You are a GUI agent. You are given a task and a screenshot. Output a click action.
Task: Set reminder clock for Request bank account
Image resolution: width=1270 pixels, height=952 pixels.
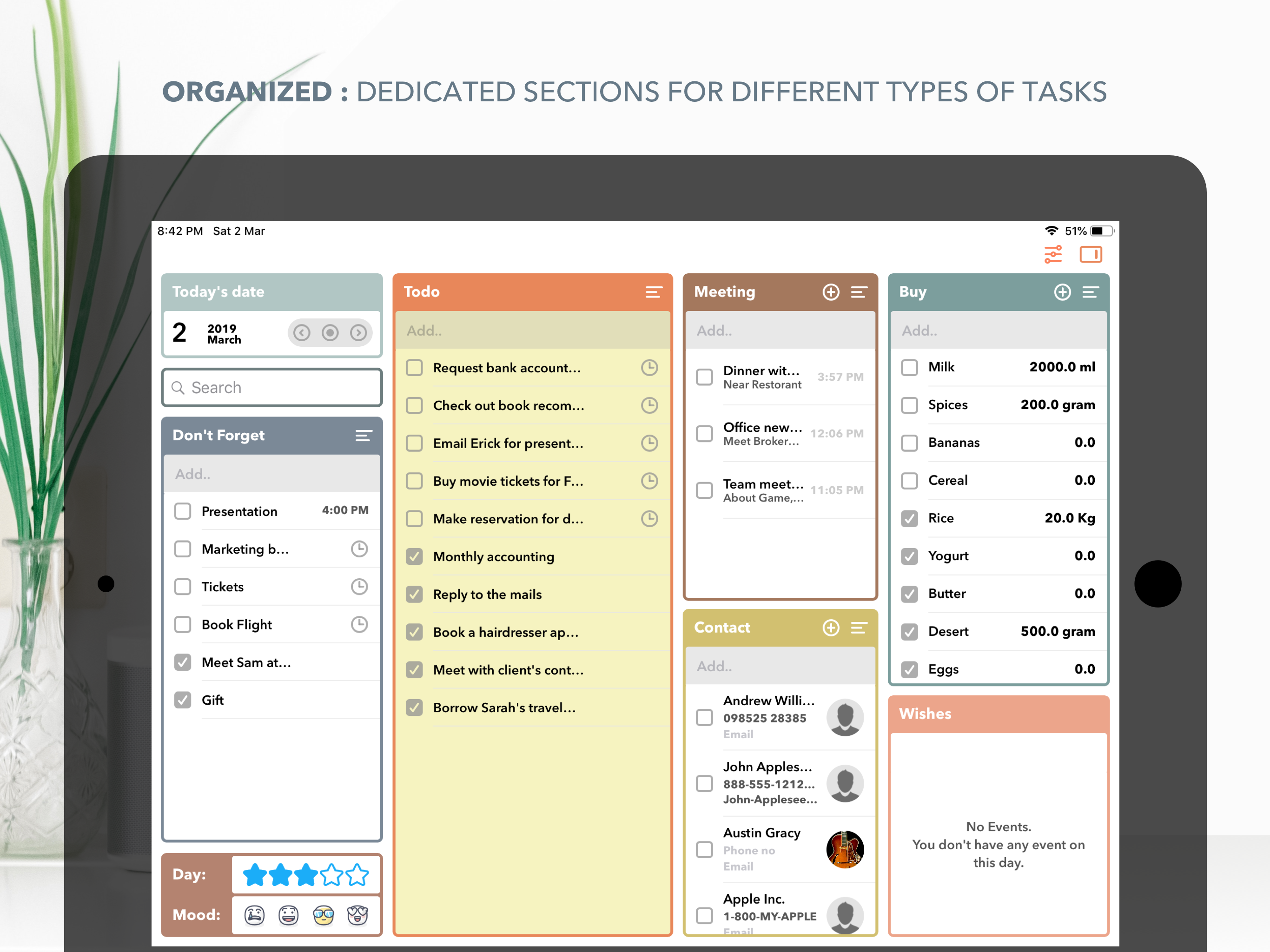649,368
